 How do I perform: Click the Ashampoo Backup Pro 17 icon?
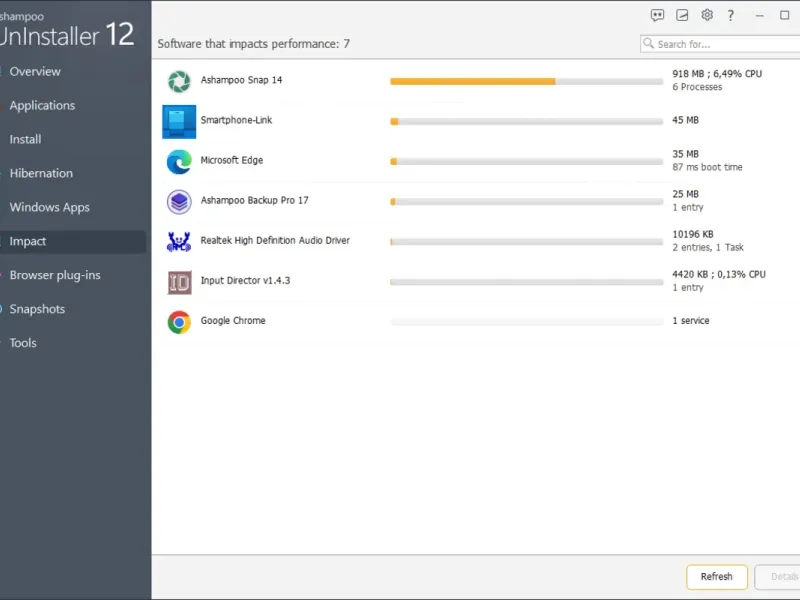tap(179, 202)
